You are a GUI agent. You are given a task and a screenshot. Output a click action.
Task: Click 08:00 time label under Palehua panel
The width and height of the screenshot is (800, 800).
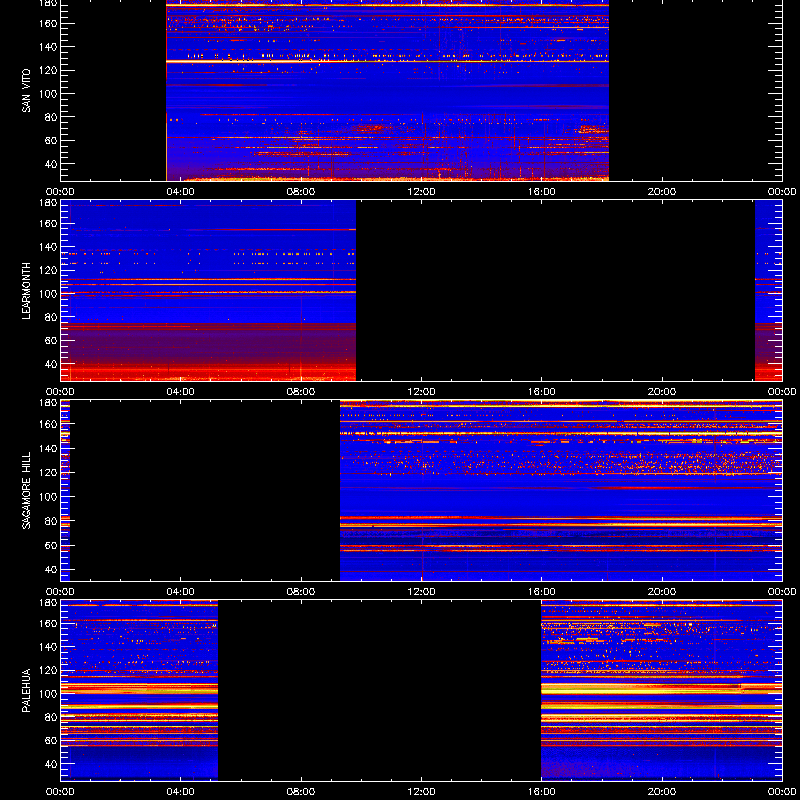tap(301, 792)
